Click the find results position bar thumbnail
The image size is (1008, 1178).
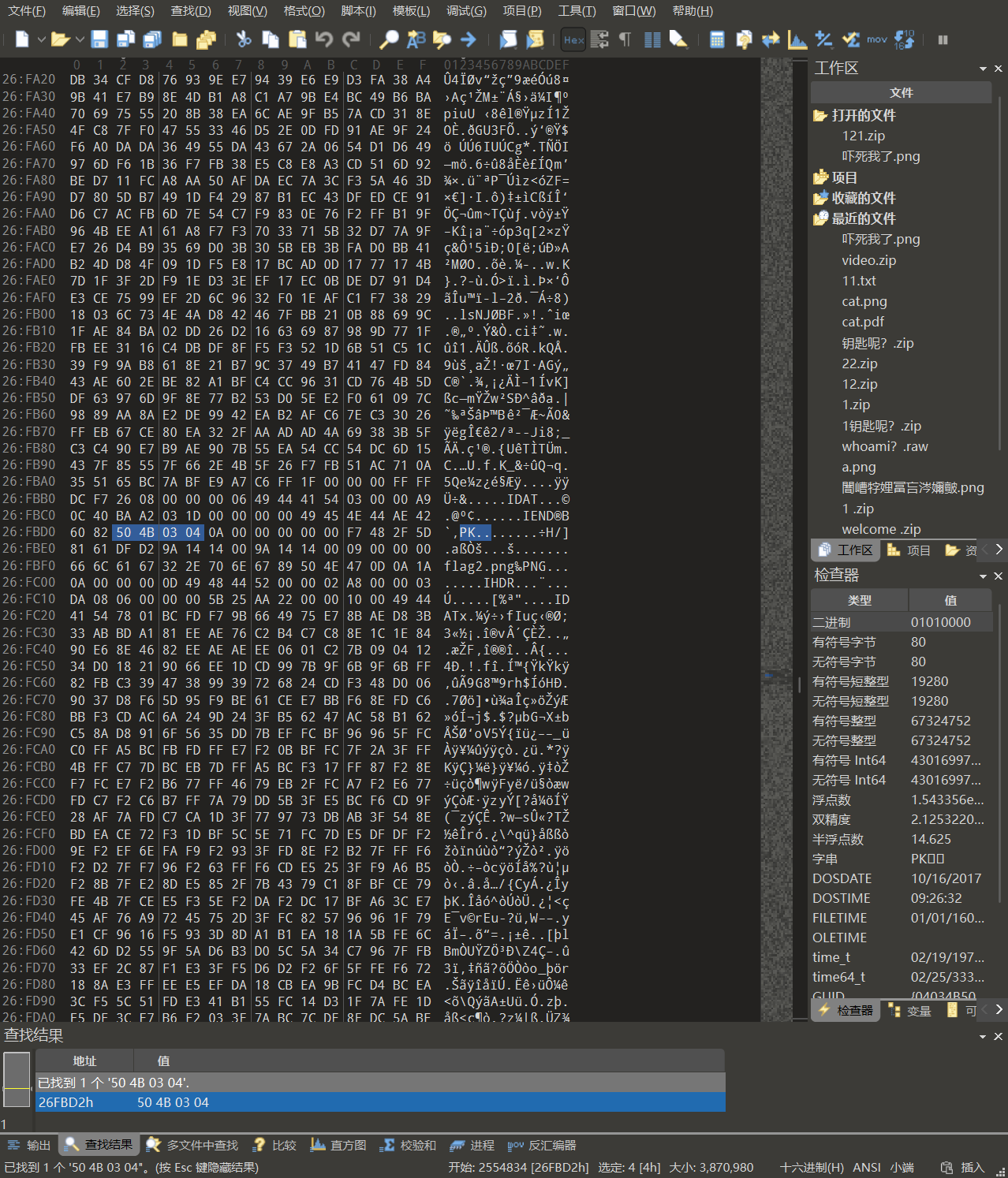point(17,1079)
